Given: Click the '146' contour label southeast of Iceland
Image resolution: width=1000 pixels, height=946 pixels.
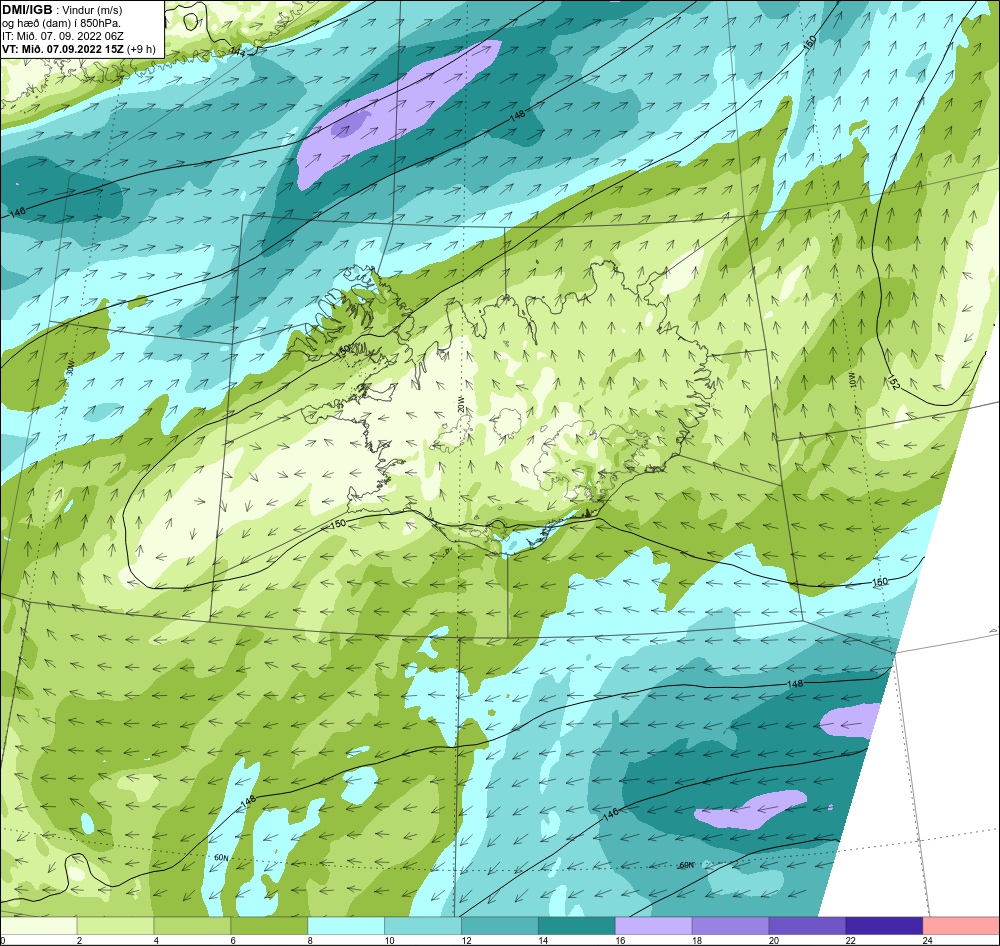Looking at the screenshot, I should [610, 813].
